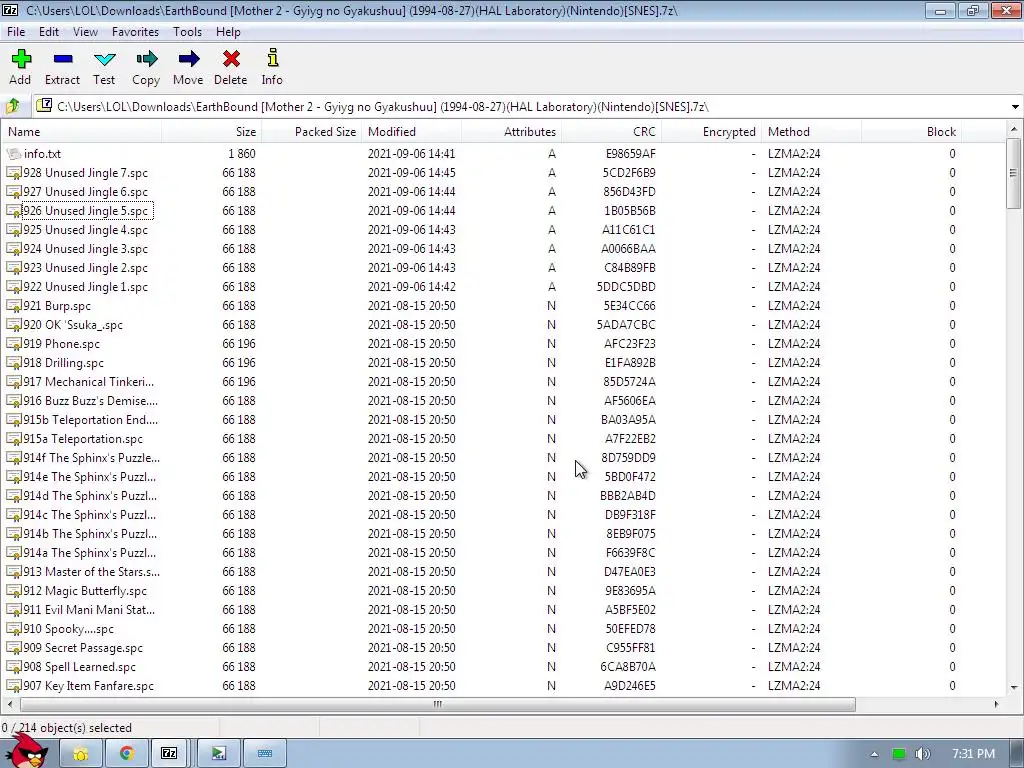Click the icon of 907 Key Item Fanfare.spc
1024x768 pixels.
(x=14, y=686)
